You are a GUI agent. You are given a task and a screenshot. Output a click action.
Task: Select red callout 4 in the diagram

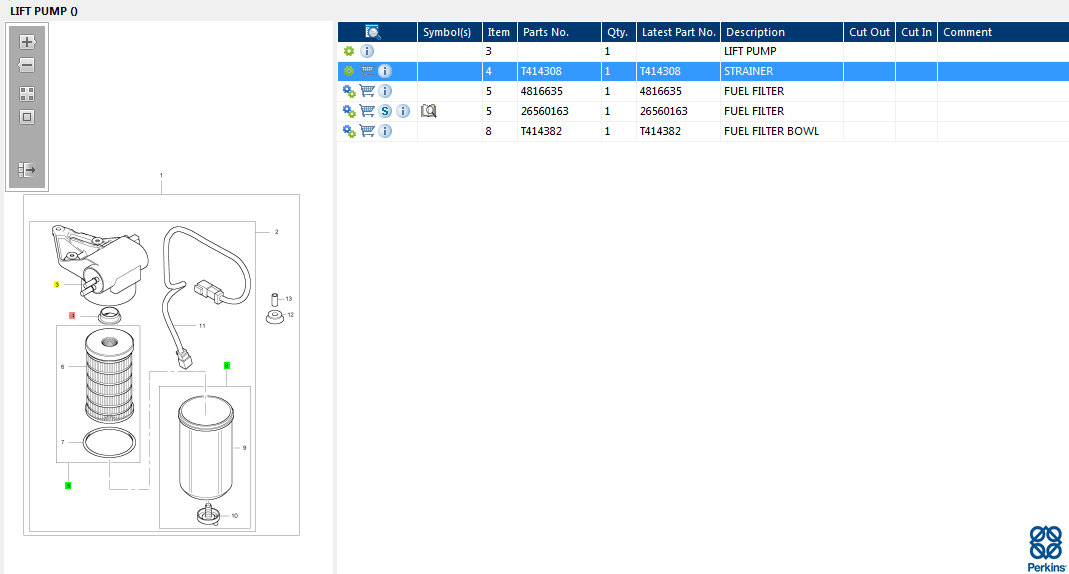(72, 316)
